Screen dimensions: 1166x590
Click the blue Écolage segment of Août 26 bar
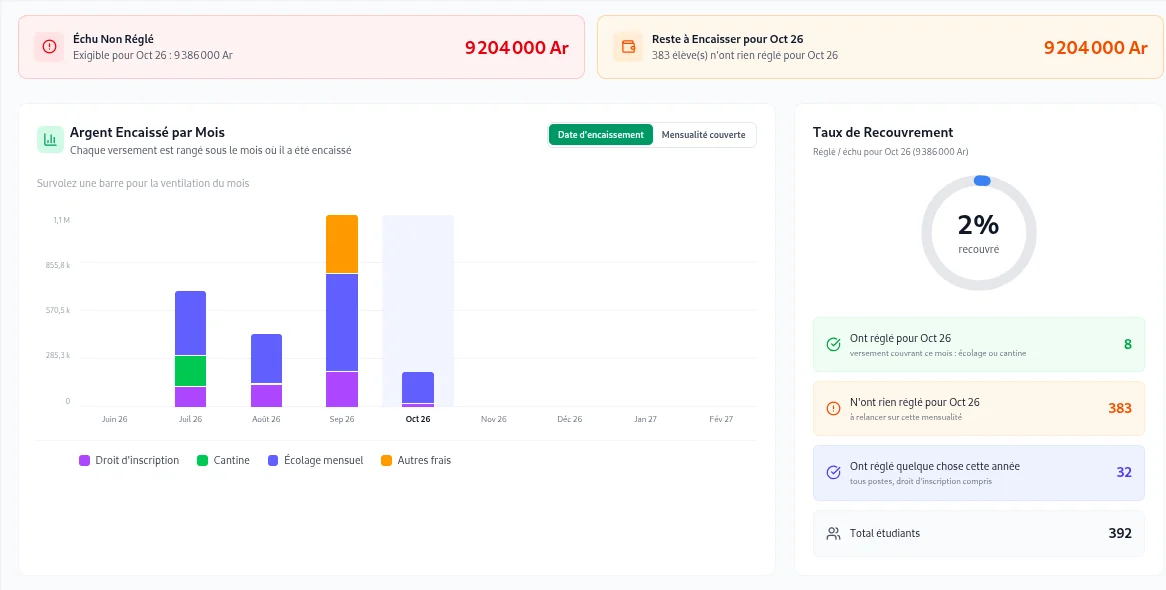(266, 359)
